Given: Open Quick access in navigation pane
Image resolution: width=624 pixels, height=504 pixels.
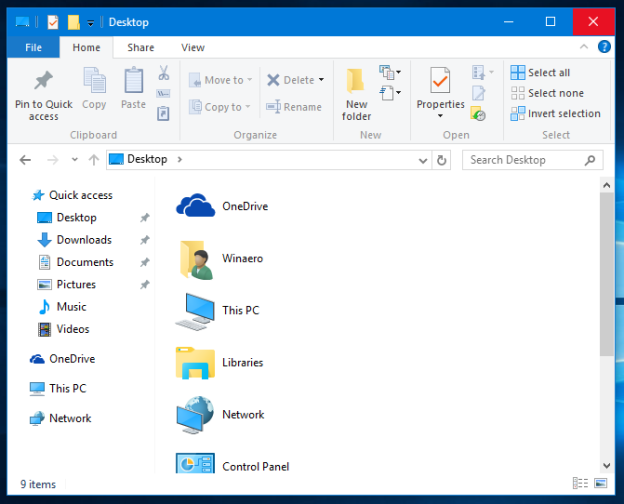Looking at the screenshot, I should 72,195.
